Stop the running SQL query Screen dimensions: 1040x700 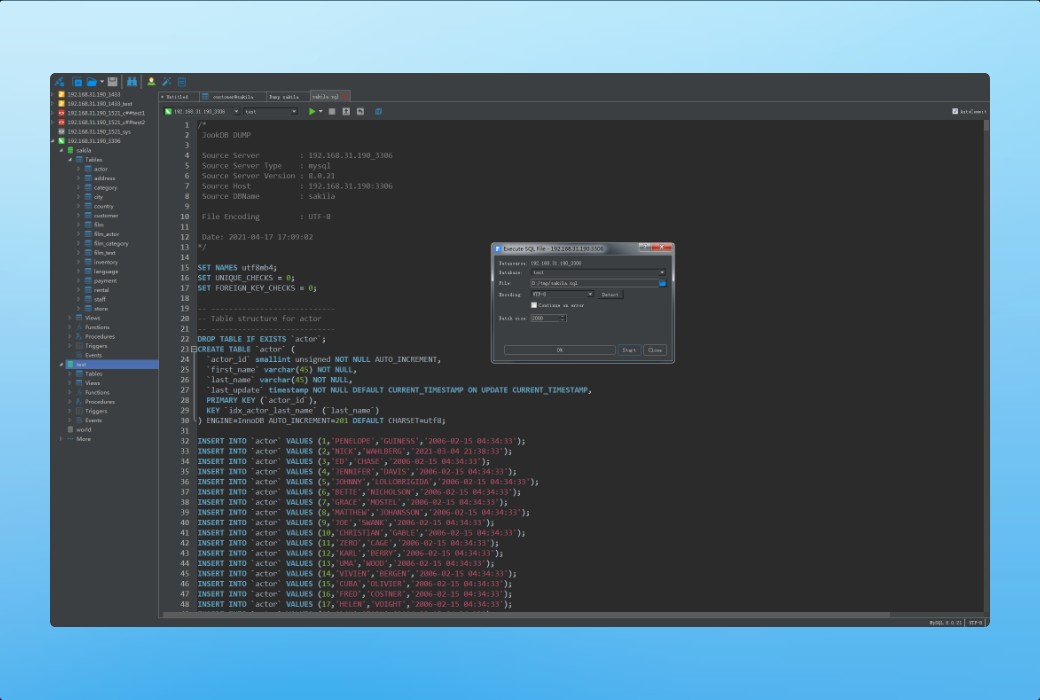tap(331, 112)
